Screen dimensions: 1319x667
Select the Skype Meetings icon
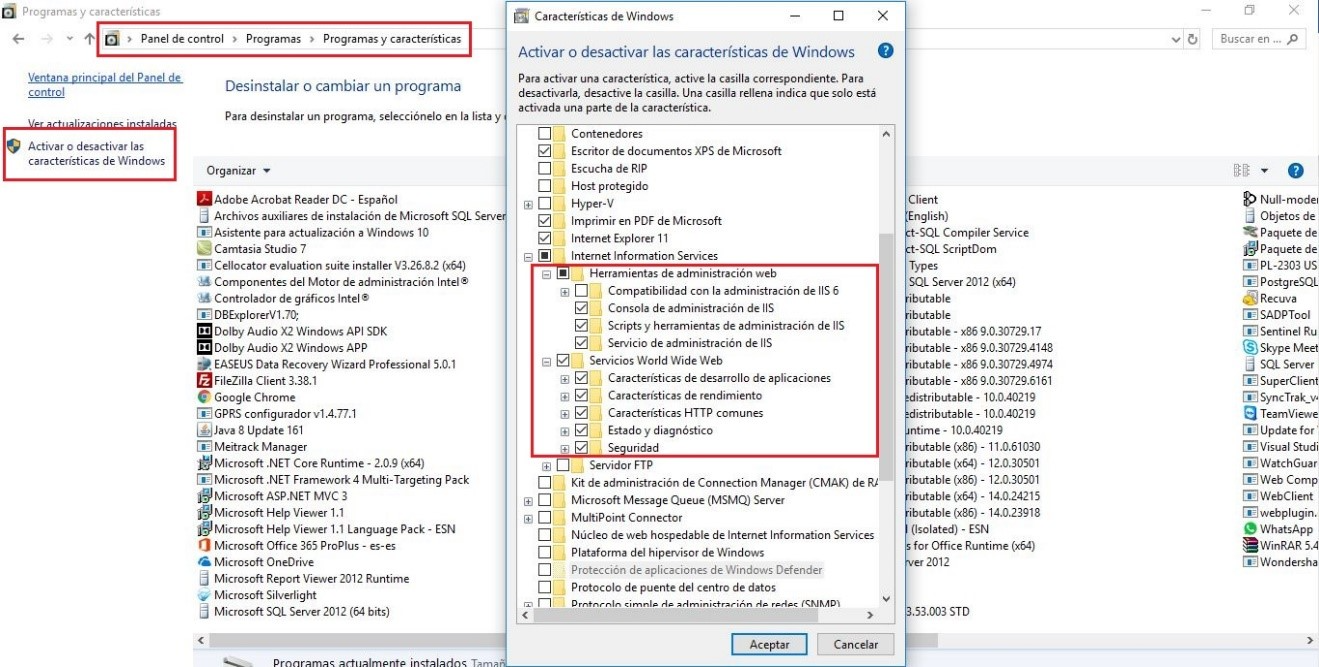(x=1250, y=347)
